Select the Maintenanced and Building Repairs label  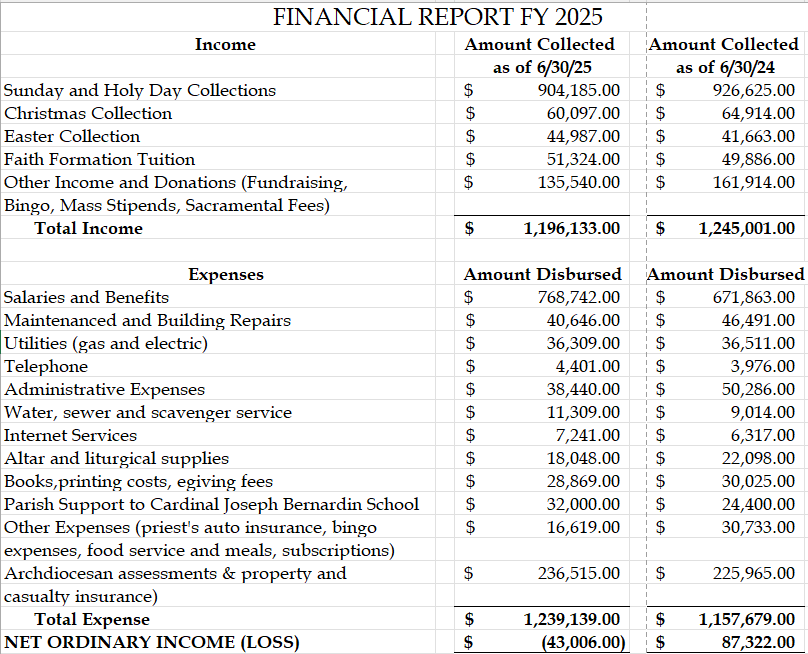coord(147,320)
